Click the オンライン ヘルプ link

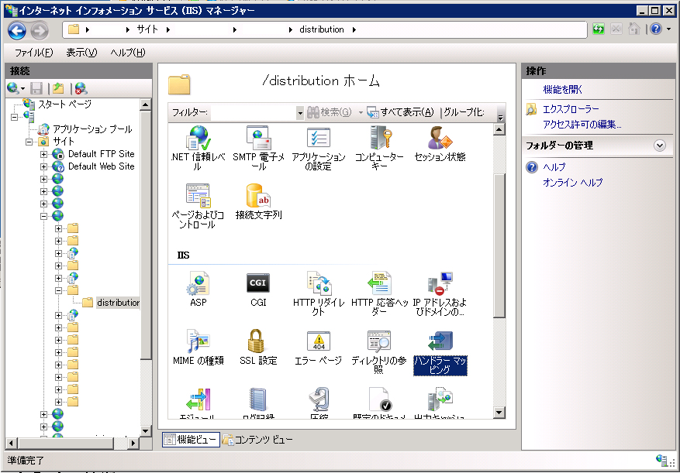pos(572,183)
